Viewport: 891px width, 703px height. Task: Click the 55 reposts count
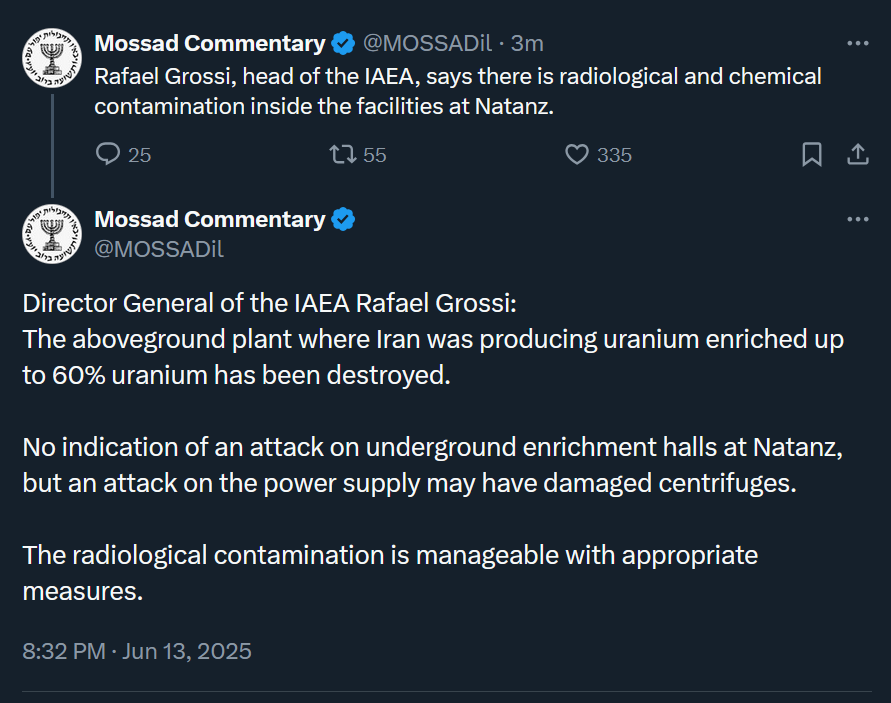pyautogui.click(x=374, y=155)
